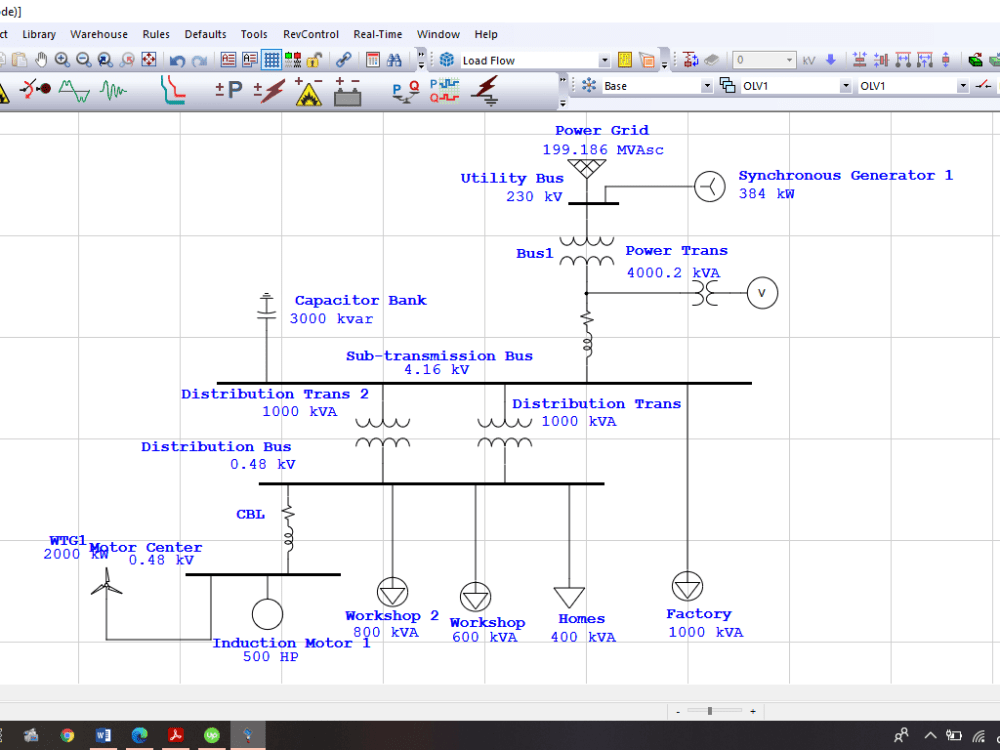Open the Library menu
Screen dimensions: 1000x750
coord(39,34)
